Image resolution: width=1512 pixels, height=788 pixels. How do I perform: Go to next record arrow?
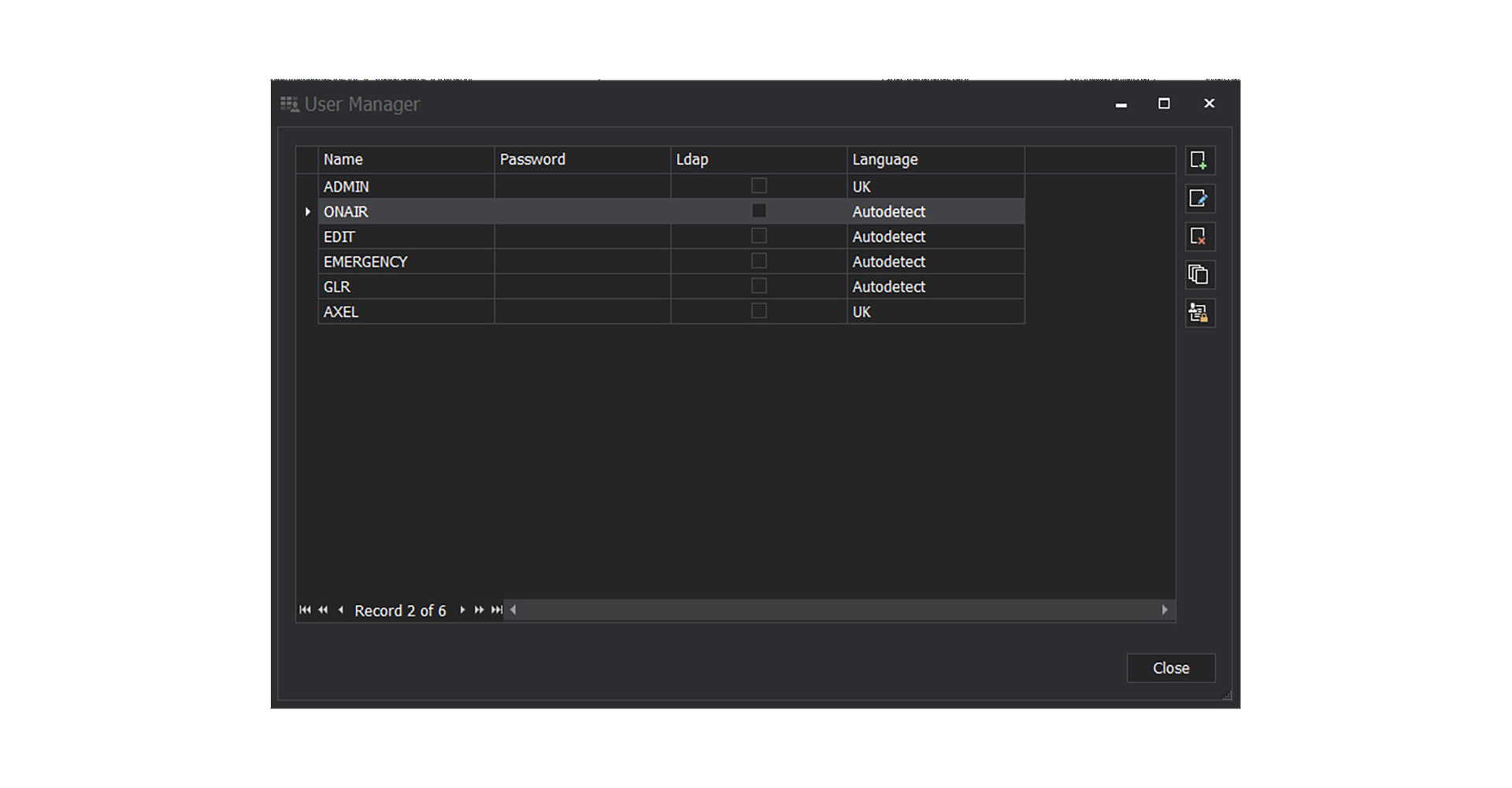pos(462,610)
